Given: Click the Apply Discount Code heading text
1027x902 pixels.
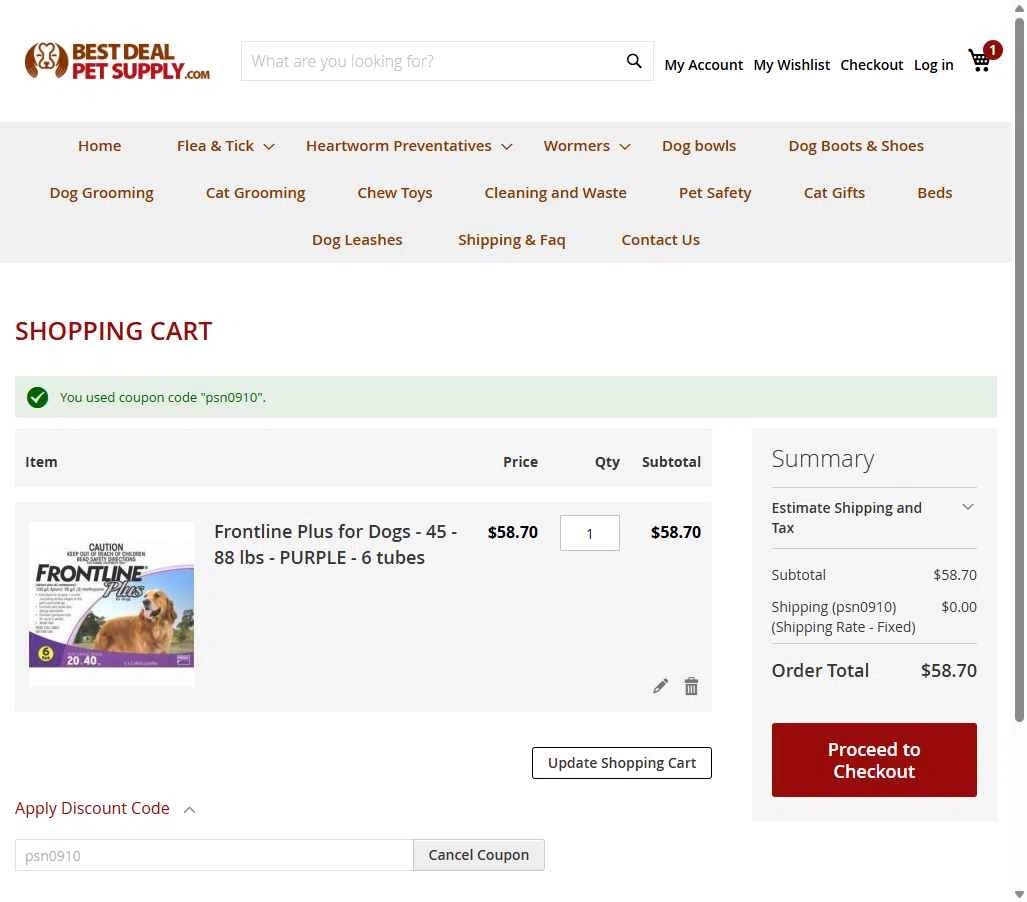Looking at the screenshot, I should (92, 808).
